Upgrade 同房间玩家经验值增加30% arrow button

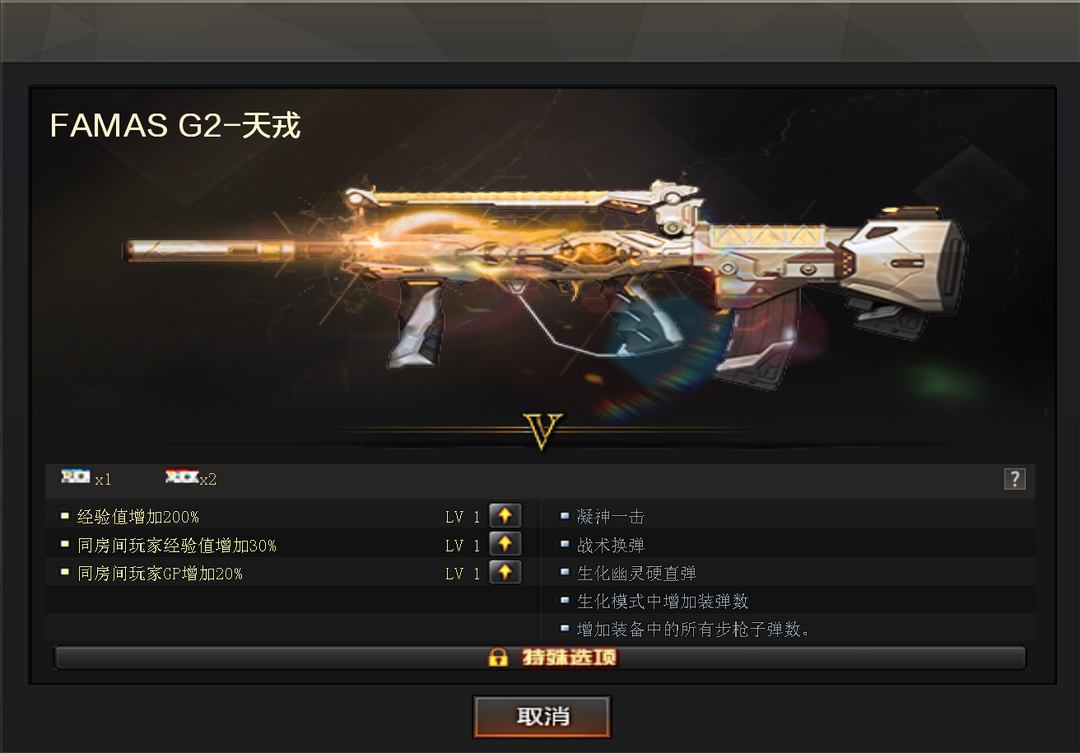point(505,544)
